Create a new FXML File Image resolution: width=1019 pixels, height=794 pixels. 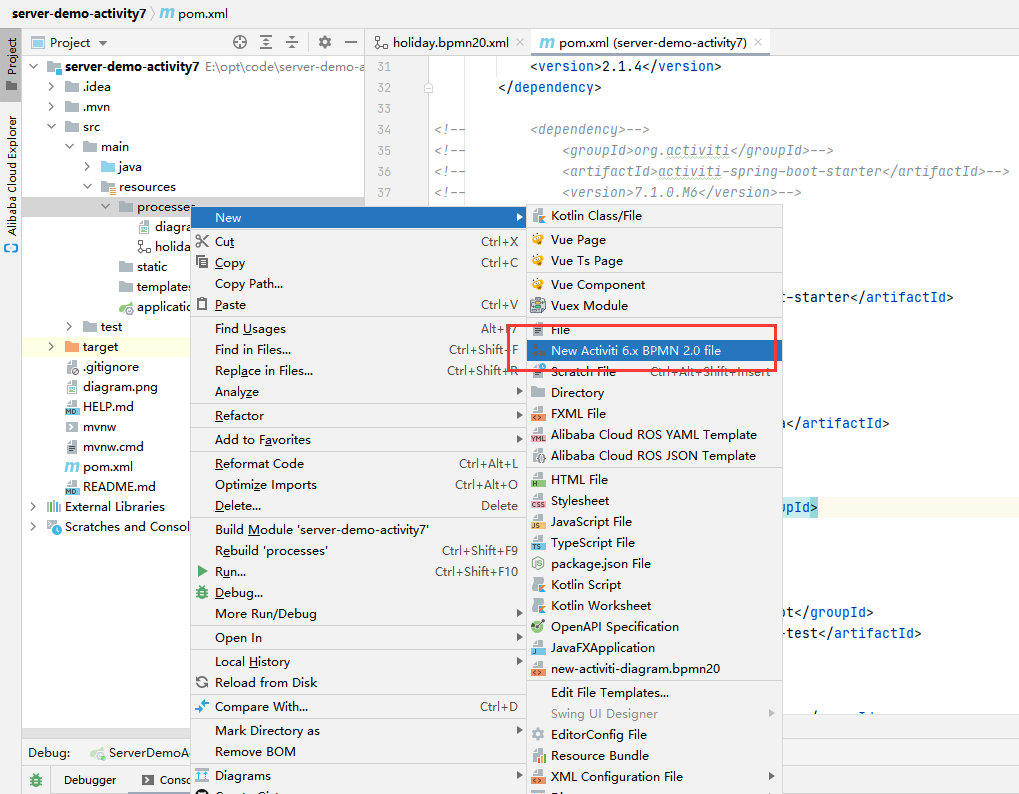654,413
